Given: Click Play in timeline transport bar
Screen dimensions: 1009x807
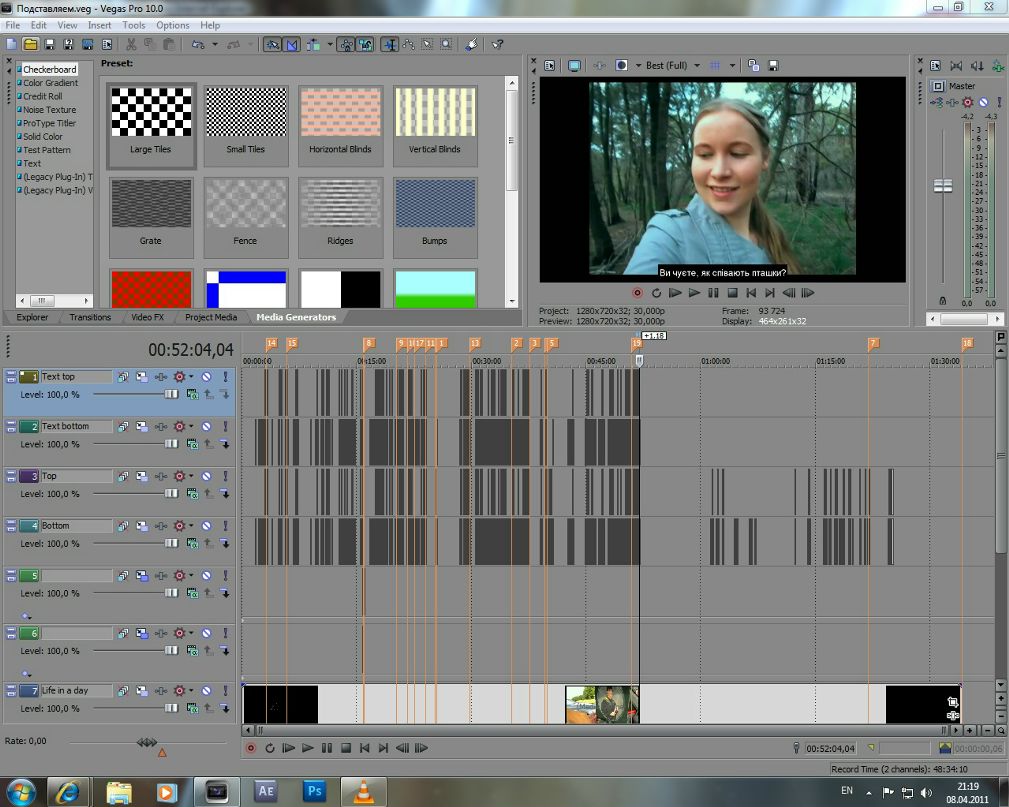Looking at the screenshot, I should (308, 748).
